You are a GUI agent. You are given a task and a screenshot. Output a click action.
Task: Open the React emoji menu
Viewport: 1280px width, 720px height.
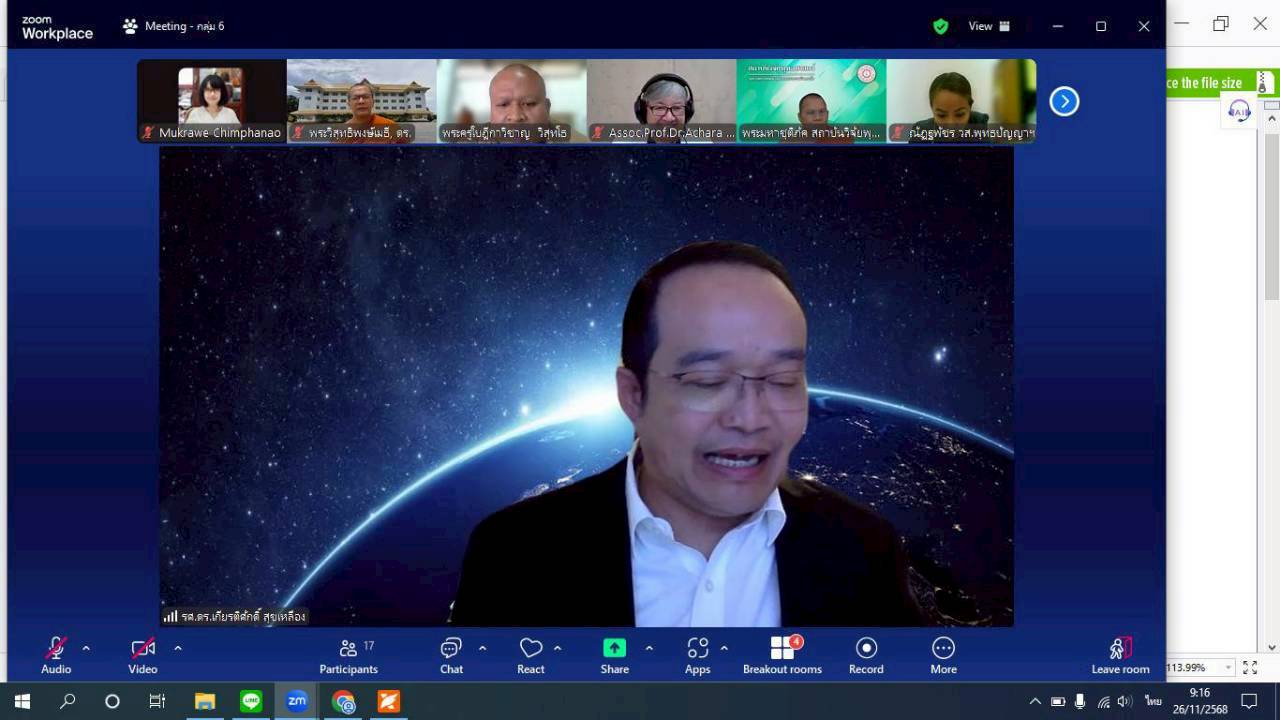tap(530, 656)
